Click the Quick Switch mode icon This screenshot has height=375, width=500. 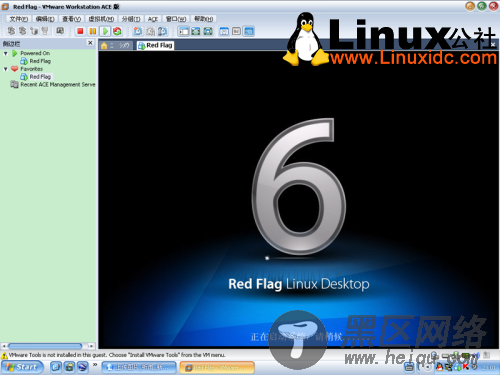(208, 31)
